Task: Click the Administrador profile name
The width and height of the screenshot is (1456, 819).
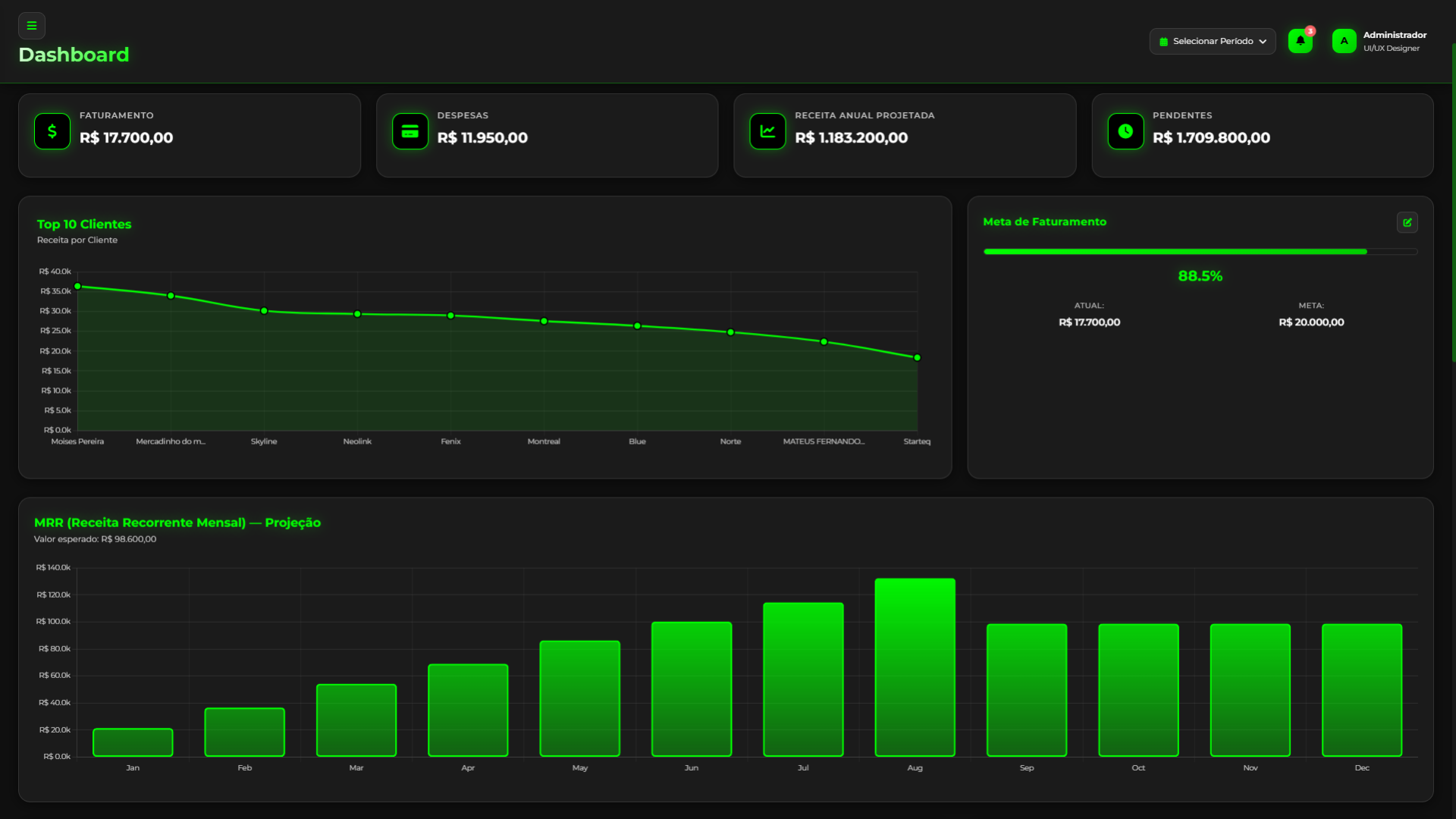Action: (1394, 35)
